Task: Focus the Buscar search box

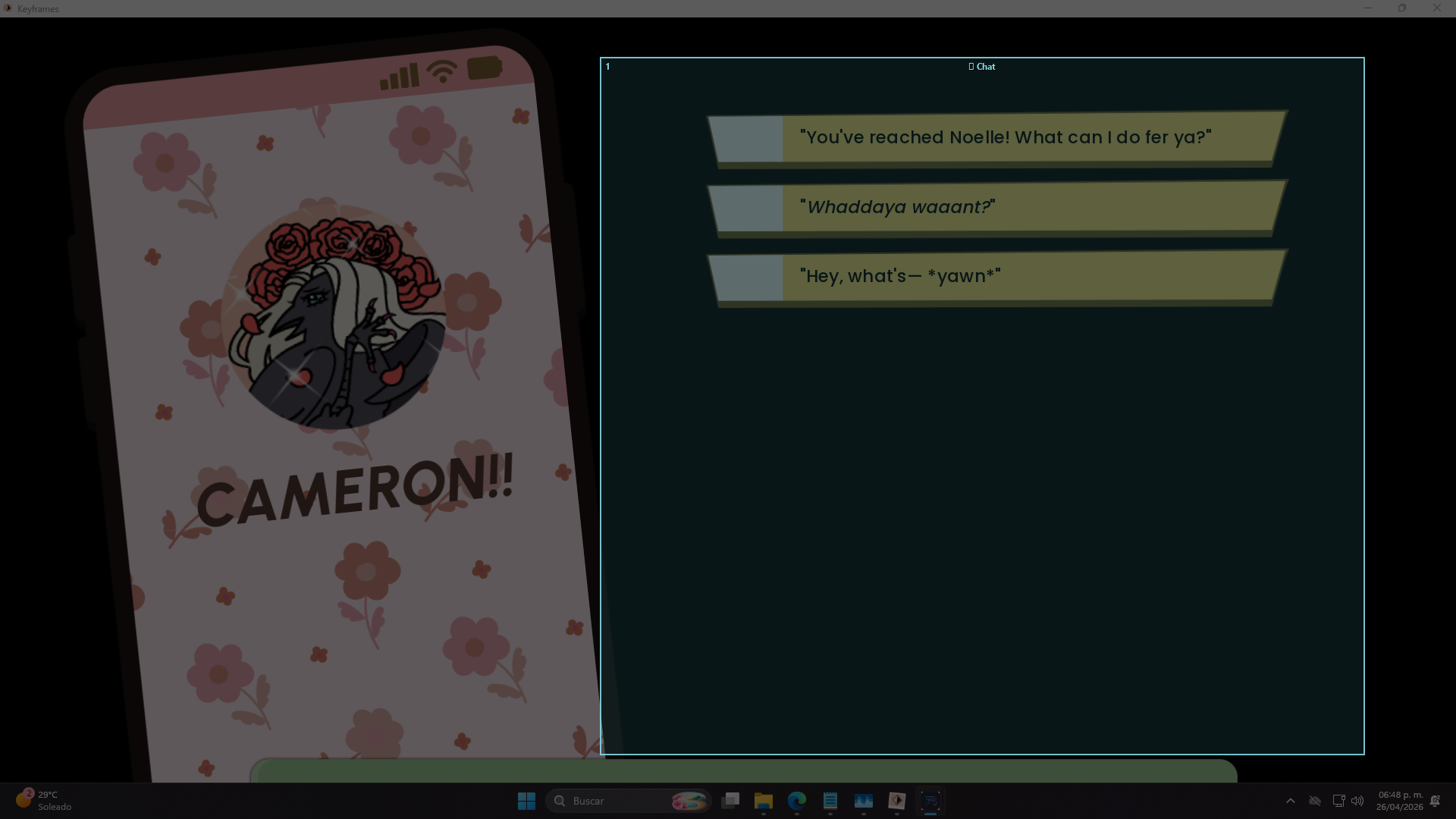Action: pyautogui.click(x=628, y=801)
